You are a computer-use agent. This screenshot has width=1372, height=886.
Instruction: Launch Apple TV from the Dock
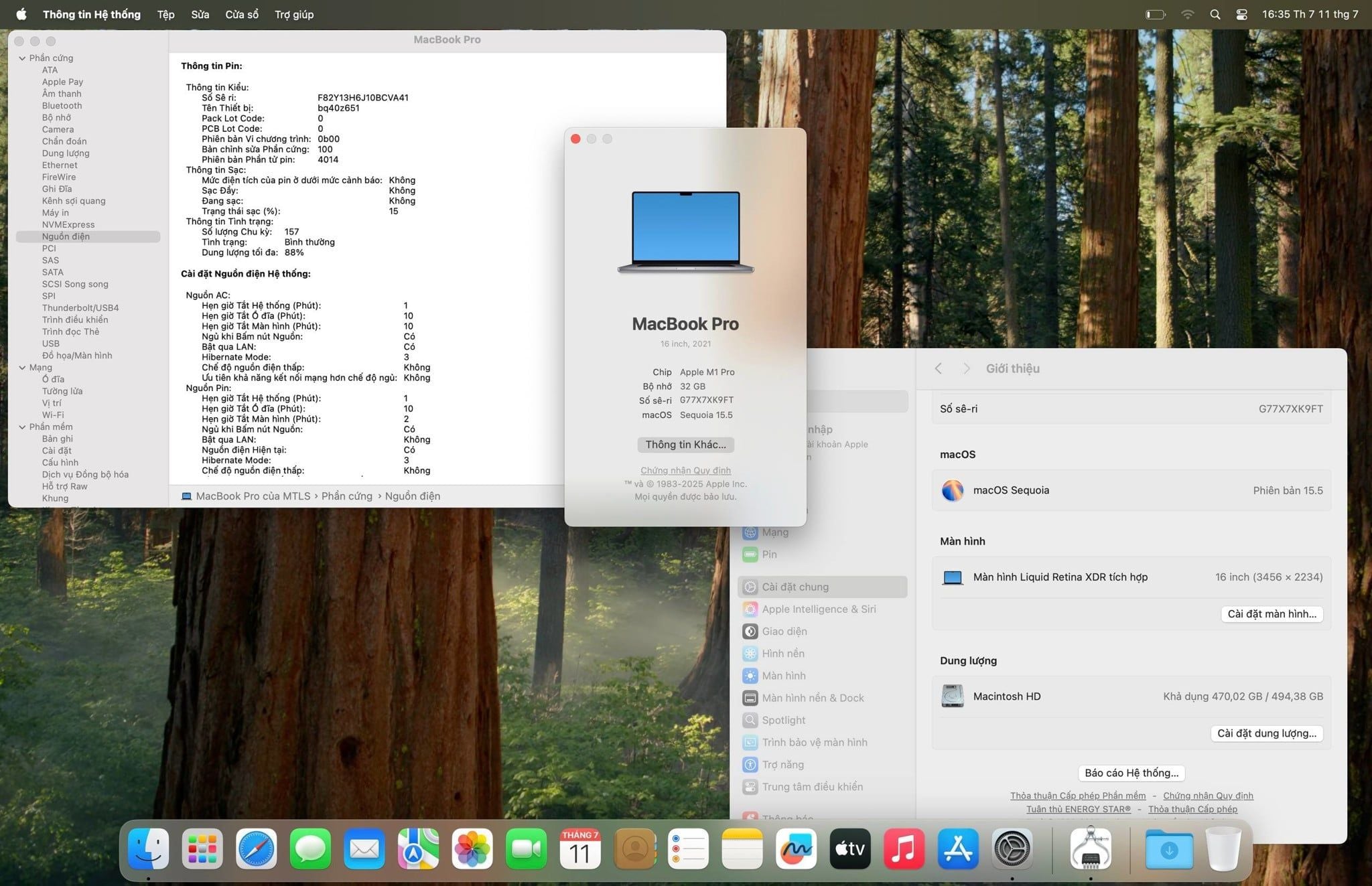[850, 848]
